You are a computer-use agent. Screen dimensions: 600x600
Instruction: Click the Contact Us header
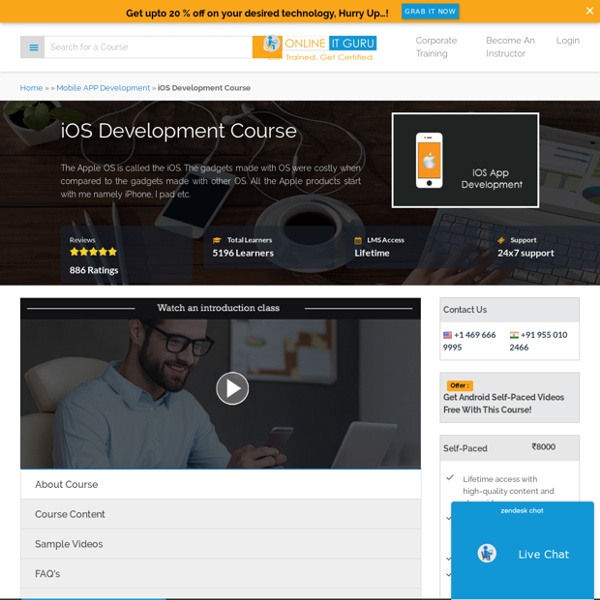509,310
